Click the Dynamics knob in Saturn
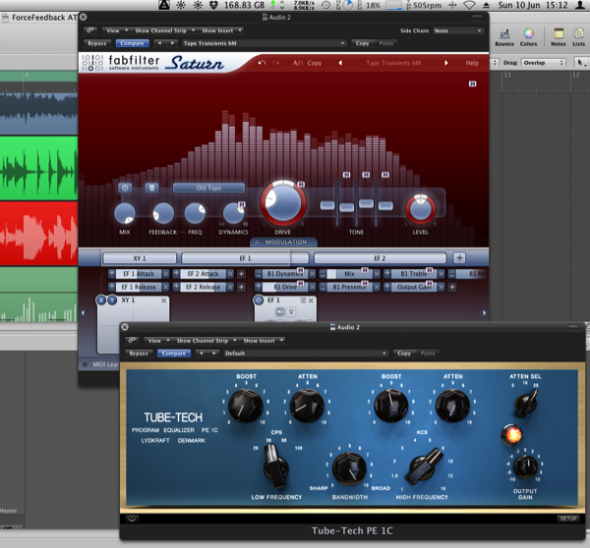This screenshot has height=548, width=590. [x=233, y=213]
